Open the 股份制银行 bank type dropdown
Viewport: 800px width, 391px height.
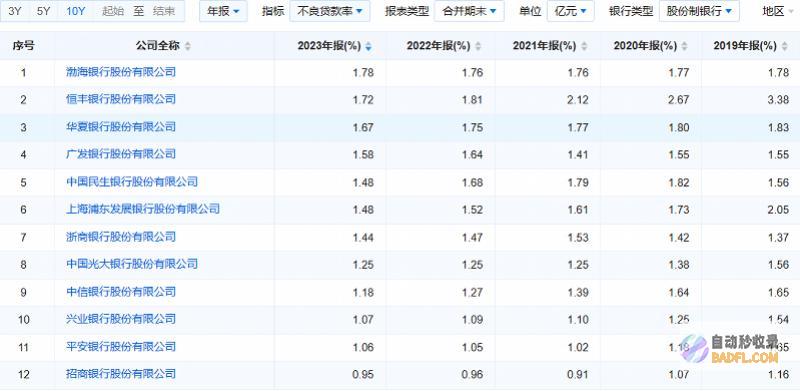[699, 11]
